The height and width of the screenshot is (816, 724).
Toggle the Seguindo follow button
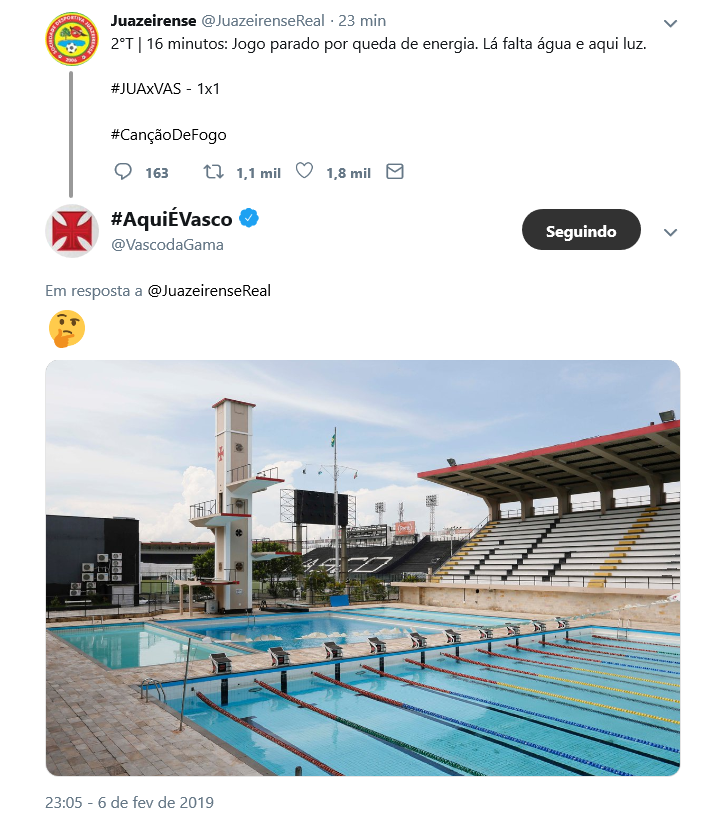[581, 230]
